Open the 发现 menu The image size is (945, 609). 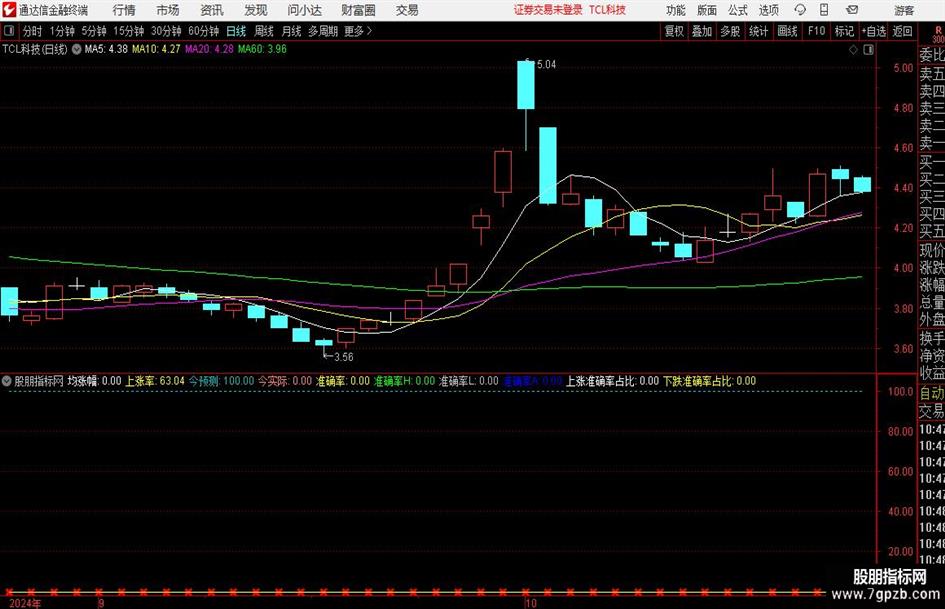256,10
